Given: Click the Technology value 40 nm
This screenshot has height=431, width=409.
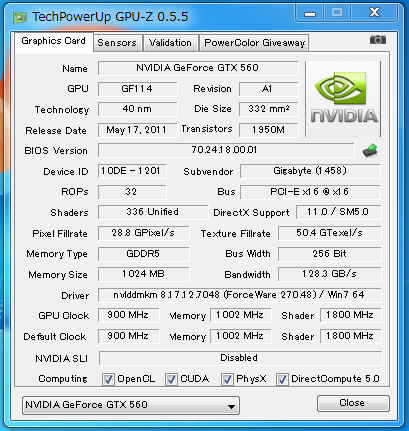Looking at the screenshot, I should [x=137, y=109].
